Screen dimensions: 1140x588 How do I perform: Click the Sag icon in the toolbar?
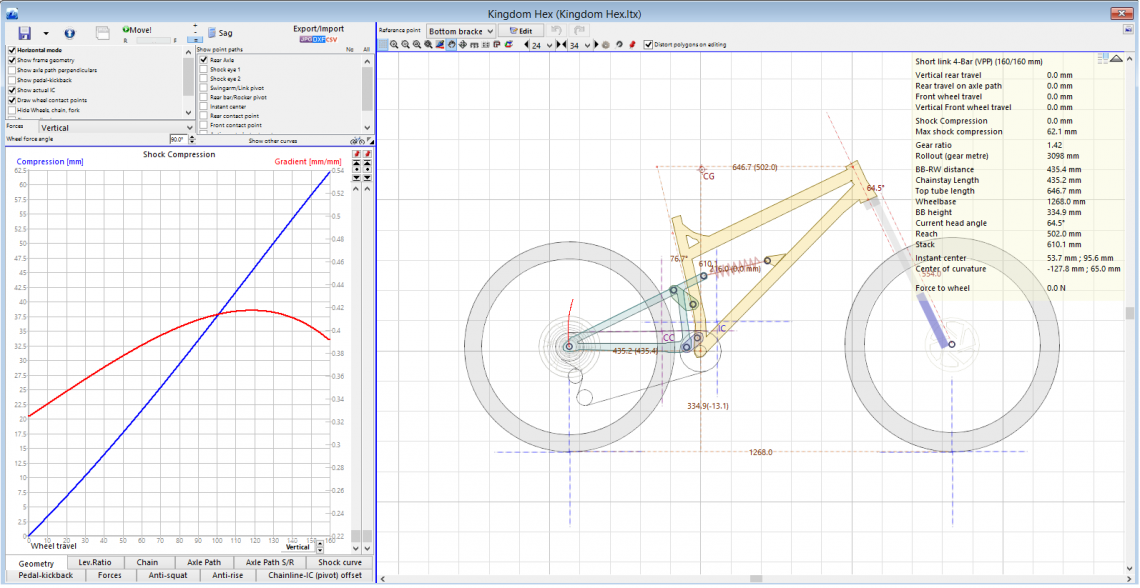click(211, 33)
